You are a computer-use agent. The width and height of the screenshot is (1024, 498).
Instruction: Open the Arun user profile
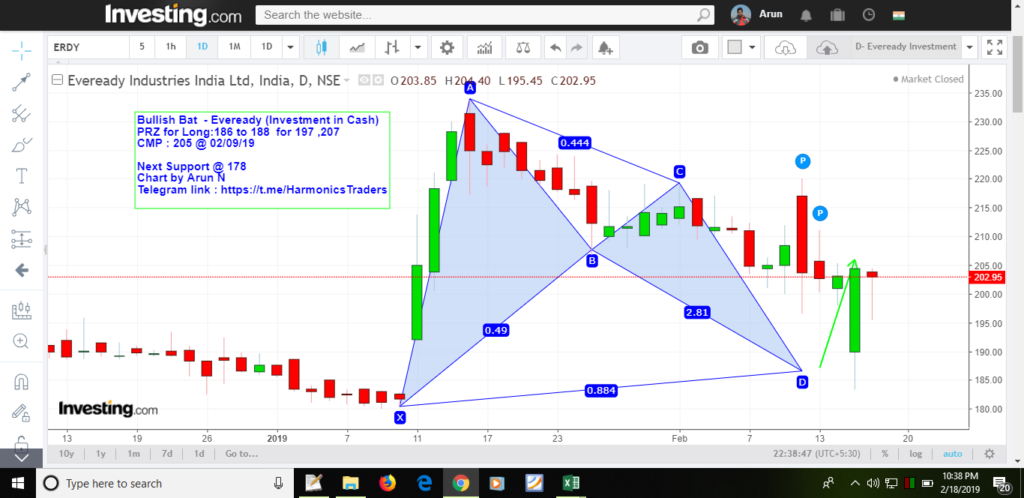758,14
